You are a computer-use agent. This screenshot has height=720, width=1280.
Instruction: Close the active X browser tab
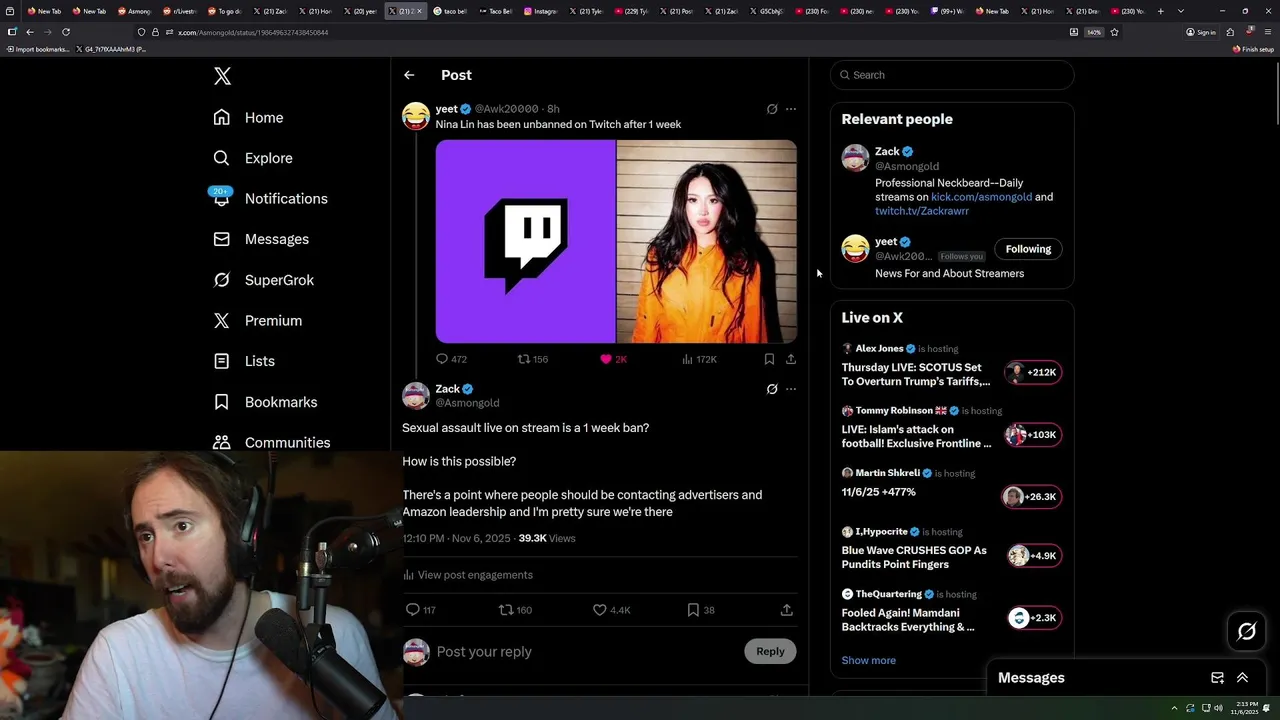tap(419, 11)
